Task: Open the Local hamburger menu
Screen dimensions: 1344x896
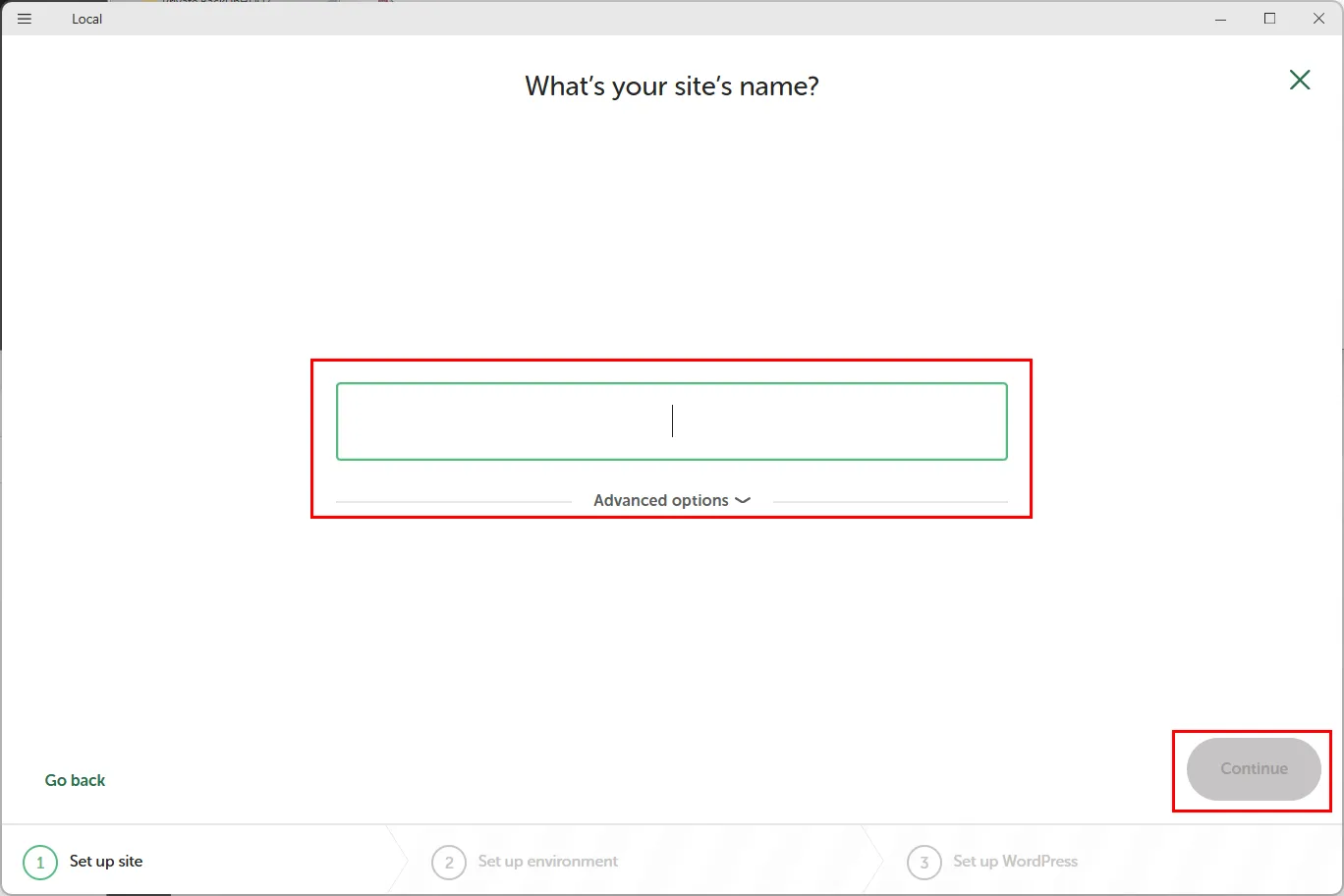Action: pos(25,19)
